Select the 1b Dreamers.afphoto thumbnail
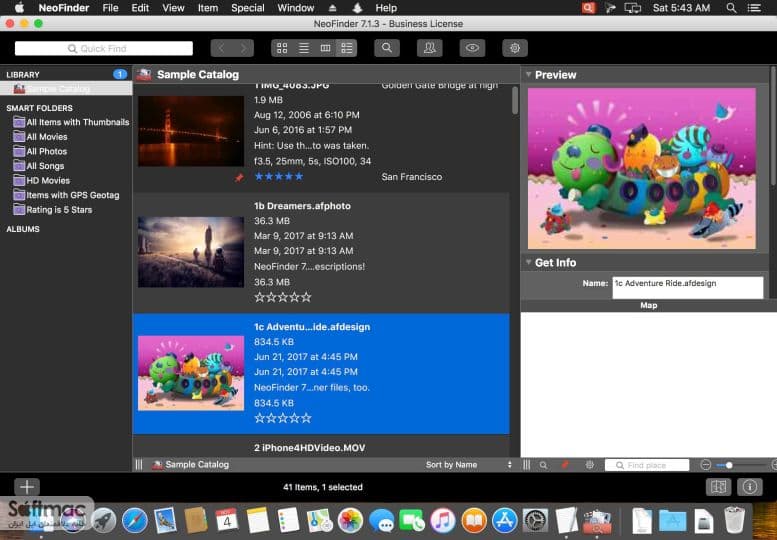Viewport: 777px width, 540px height. pyautogui.click(x=191, y=252)
